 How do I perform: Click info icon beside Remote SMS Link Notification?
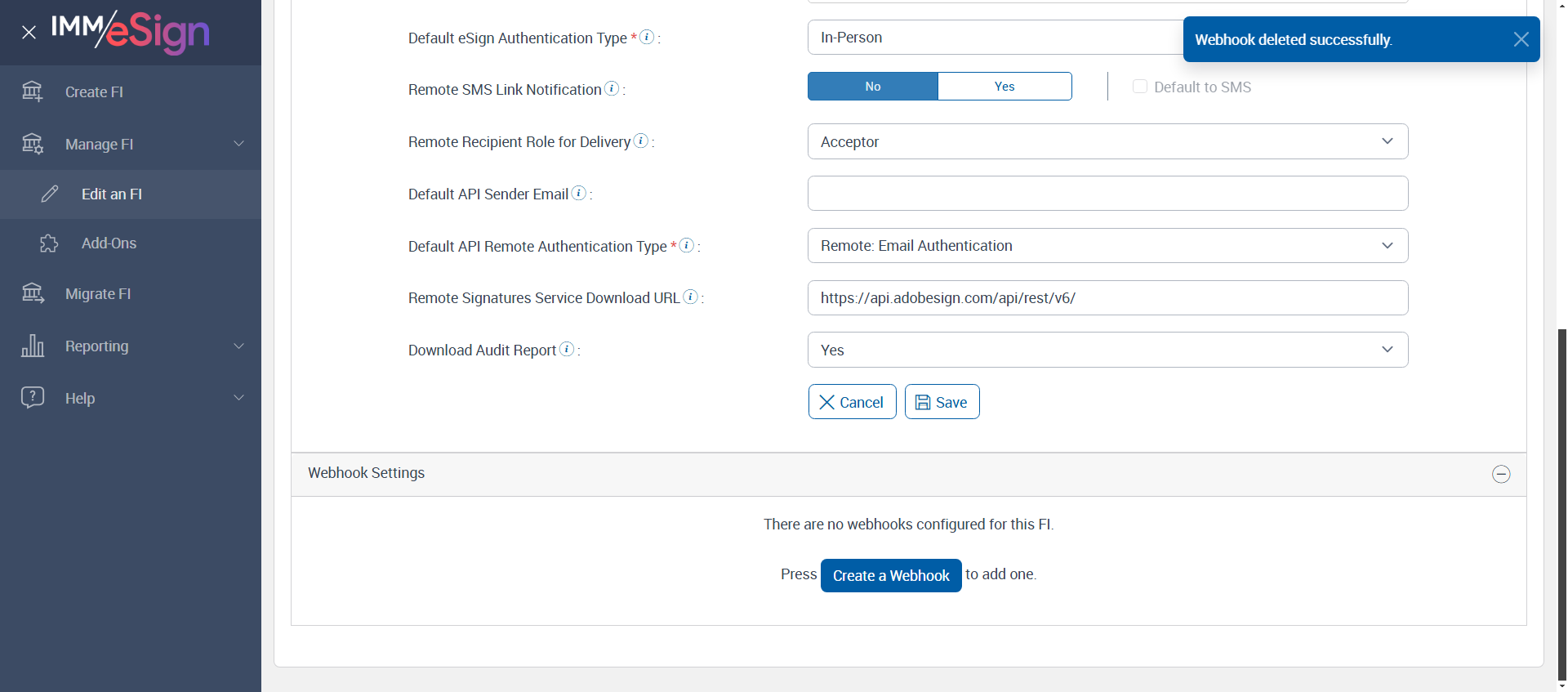(x=612, y=89)
